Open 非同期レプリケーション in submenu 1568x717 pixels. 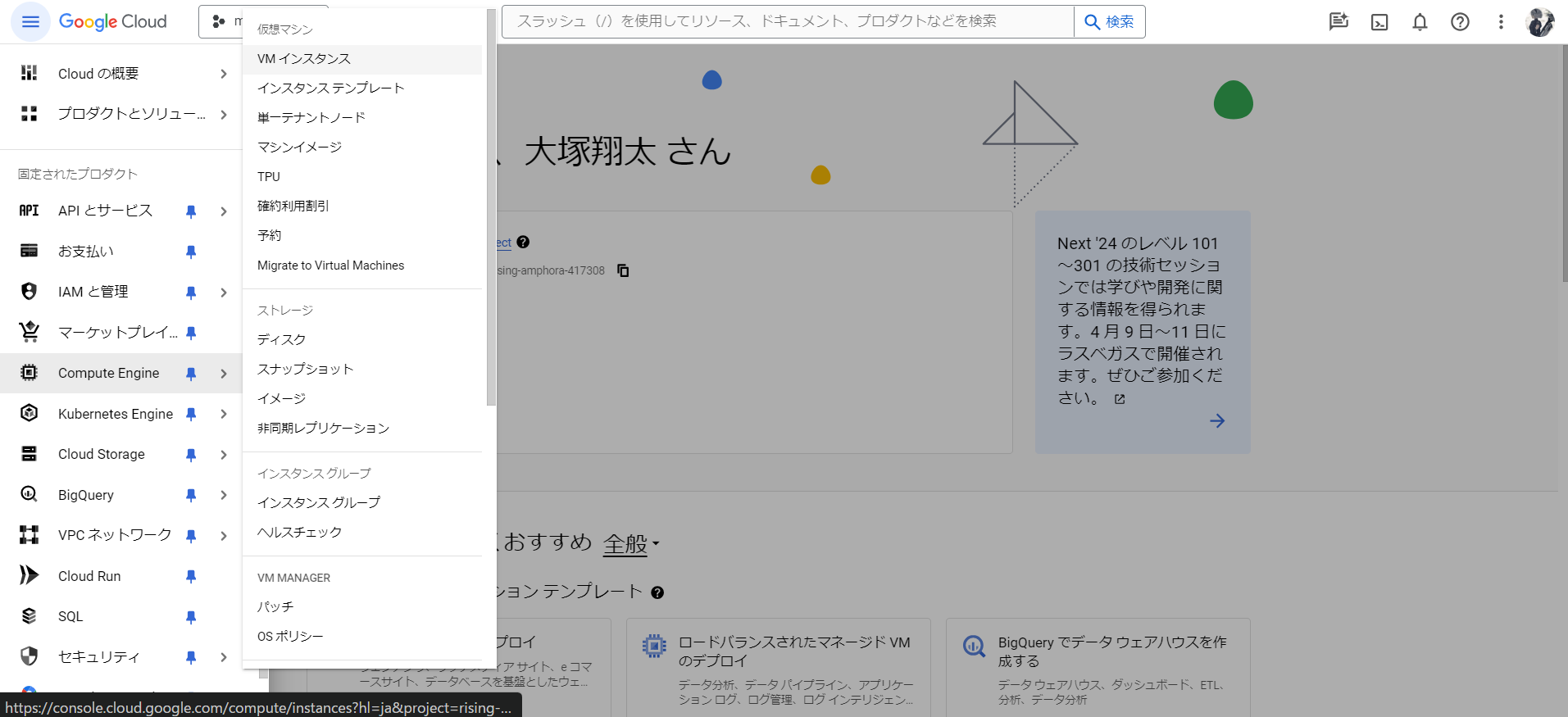point(362,429)
